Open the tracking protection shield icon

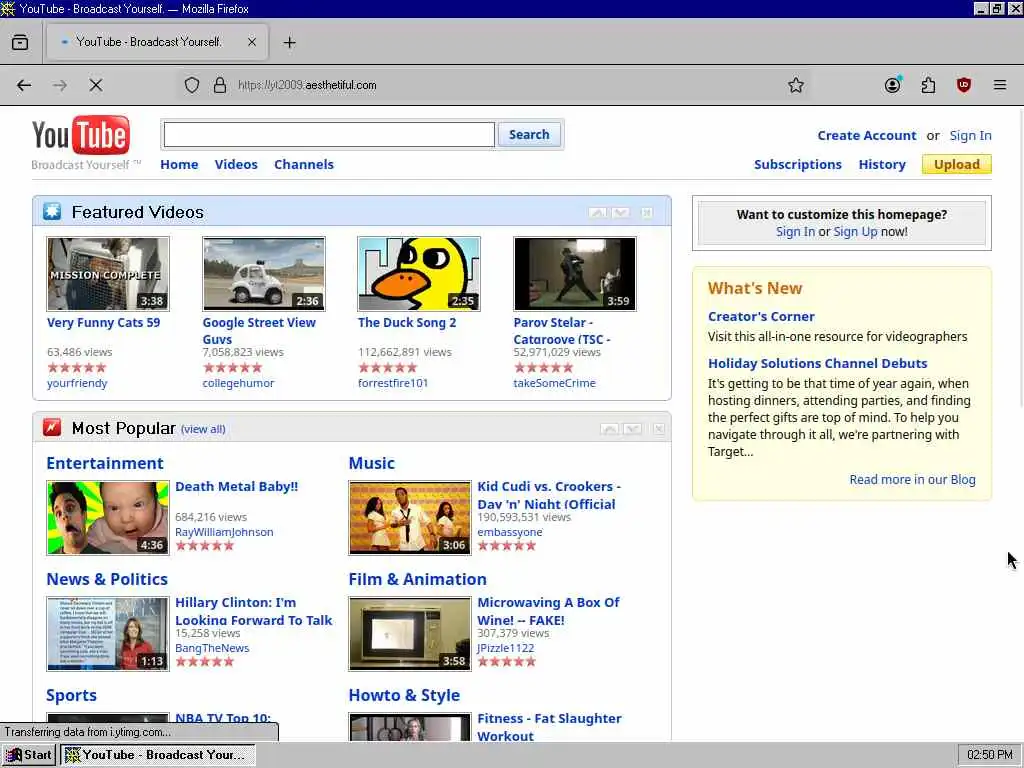coord(191,85)
